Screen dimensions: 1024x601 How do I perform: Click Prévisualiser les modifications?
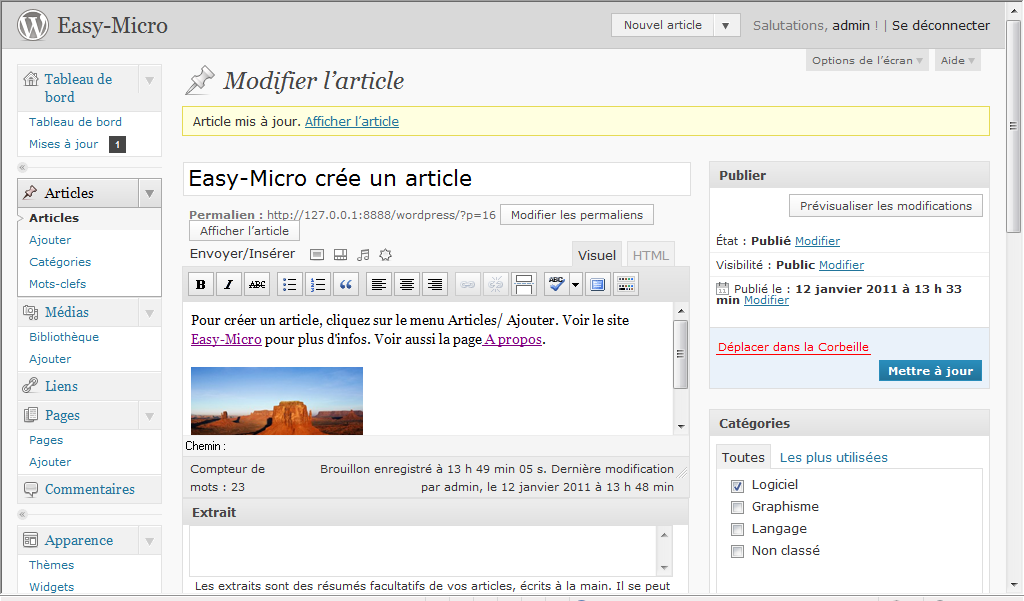tap(886, 206)
